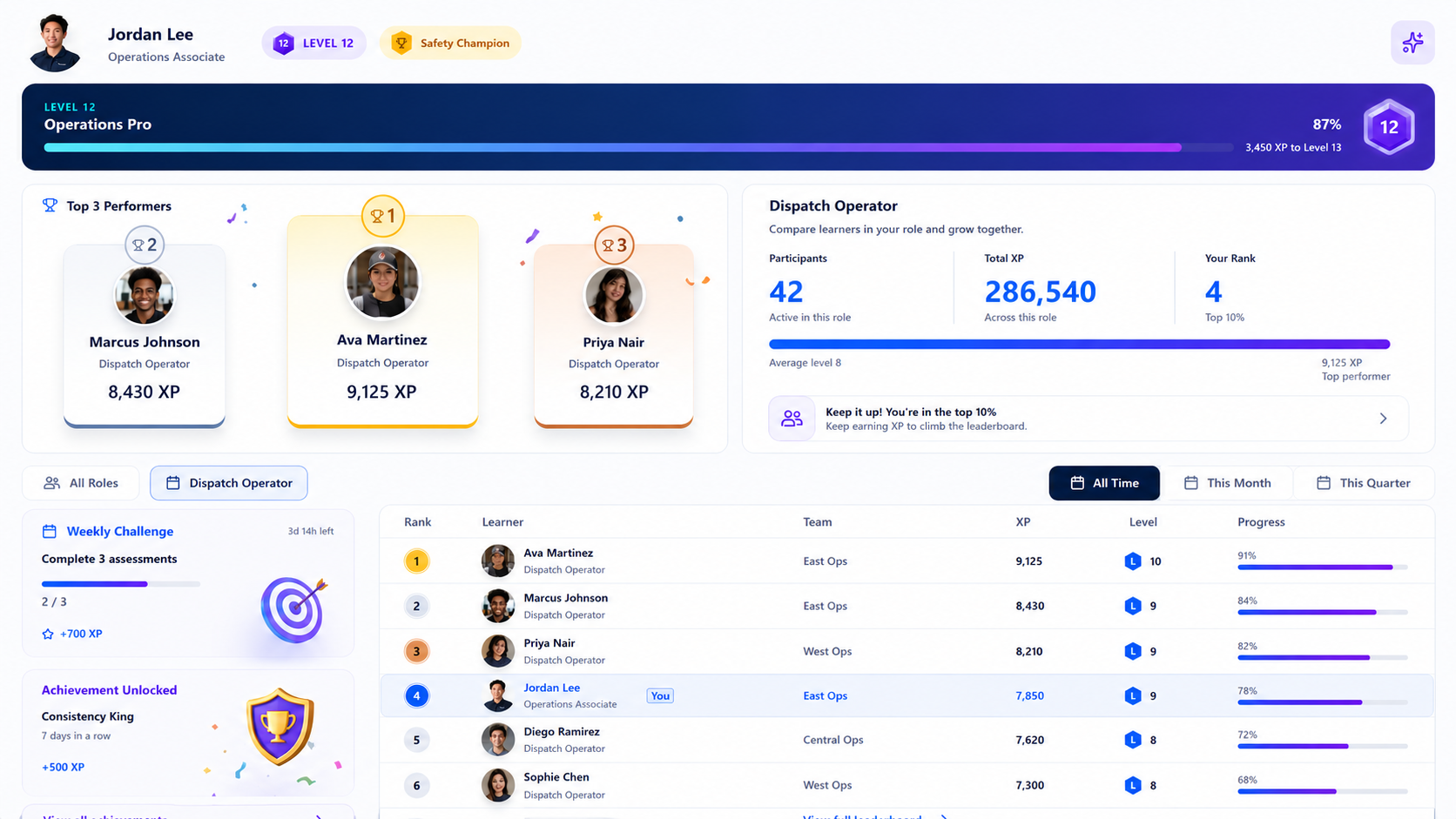
Task: Click the target bullseye icon in Weekly Challenge
Action: (x=294, y=609)
